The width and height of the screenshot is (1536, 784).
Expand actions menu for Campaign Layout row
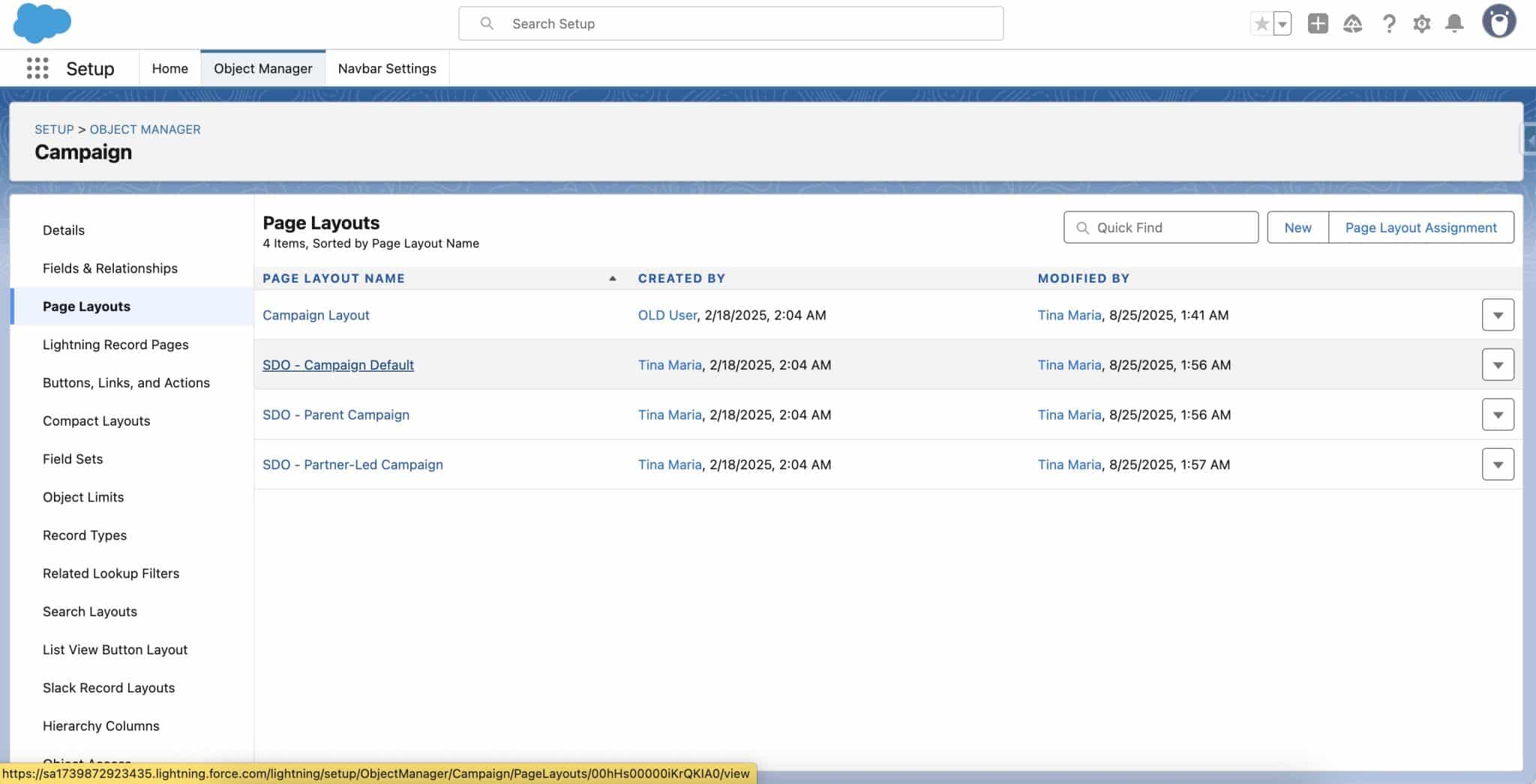coord(1498,316)
